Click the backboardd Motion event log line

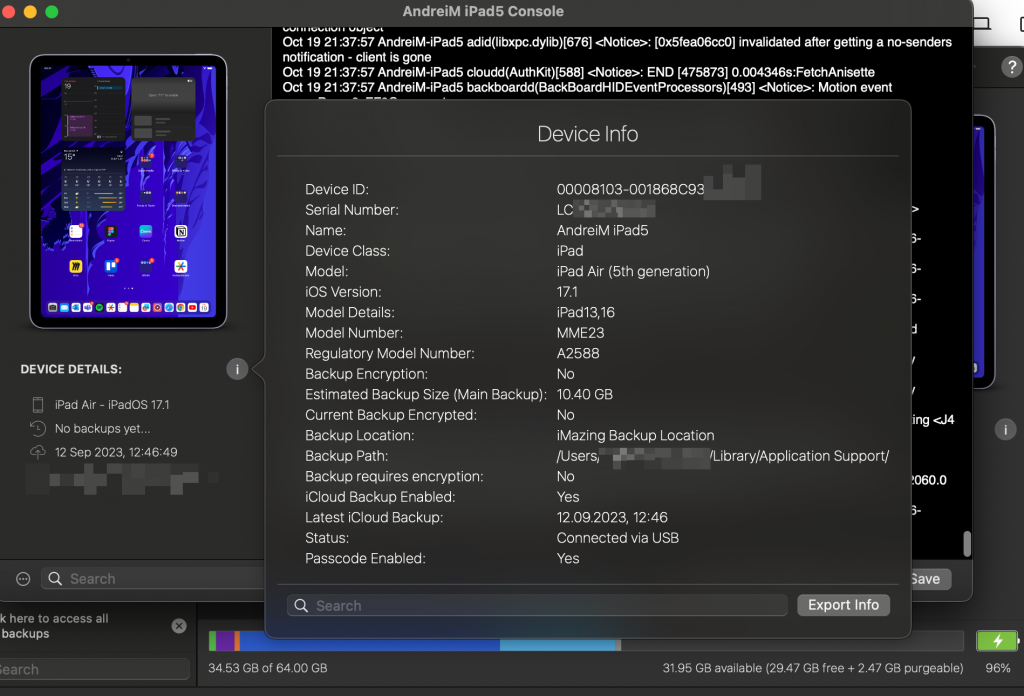(587, 87)
